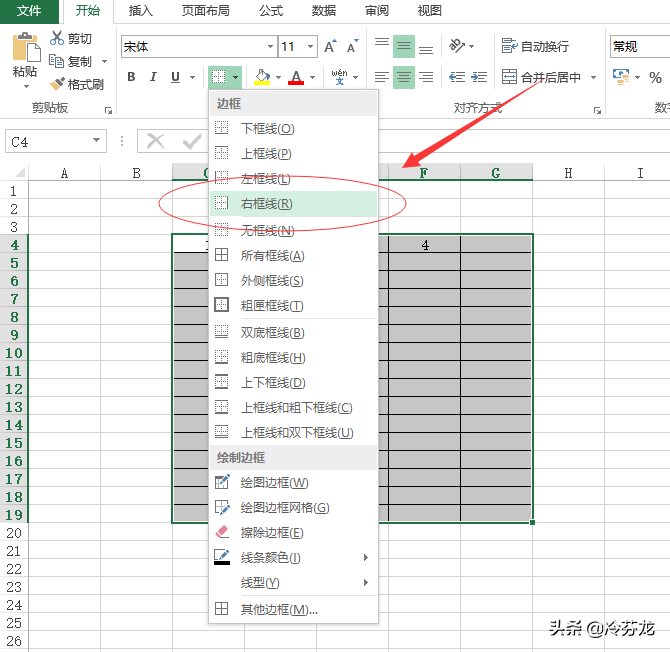670x652 pixels.
Task: Decrease indent in alignment group
Action: click(x=457, y=77)
